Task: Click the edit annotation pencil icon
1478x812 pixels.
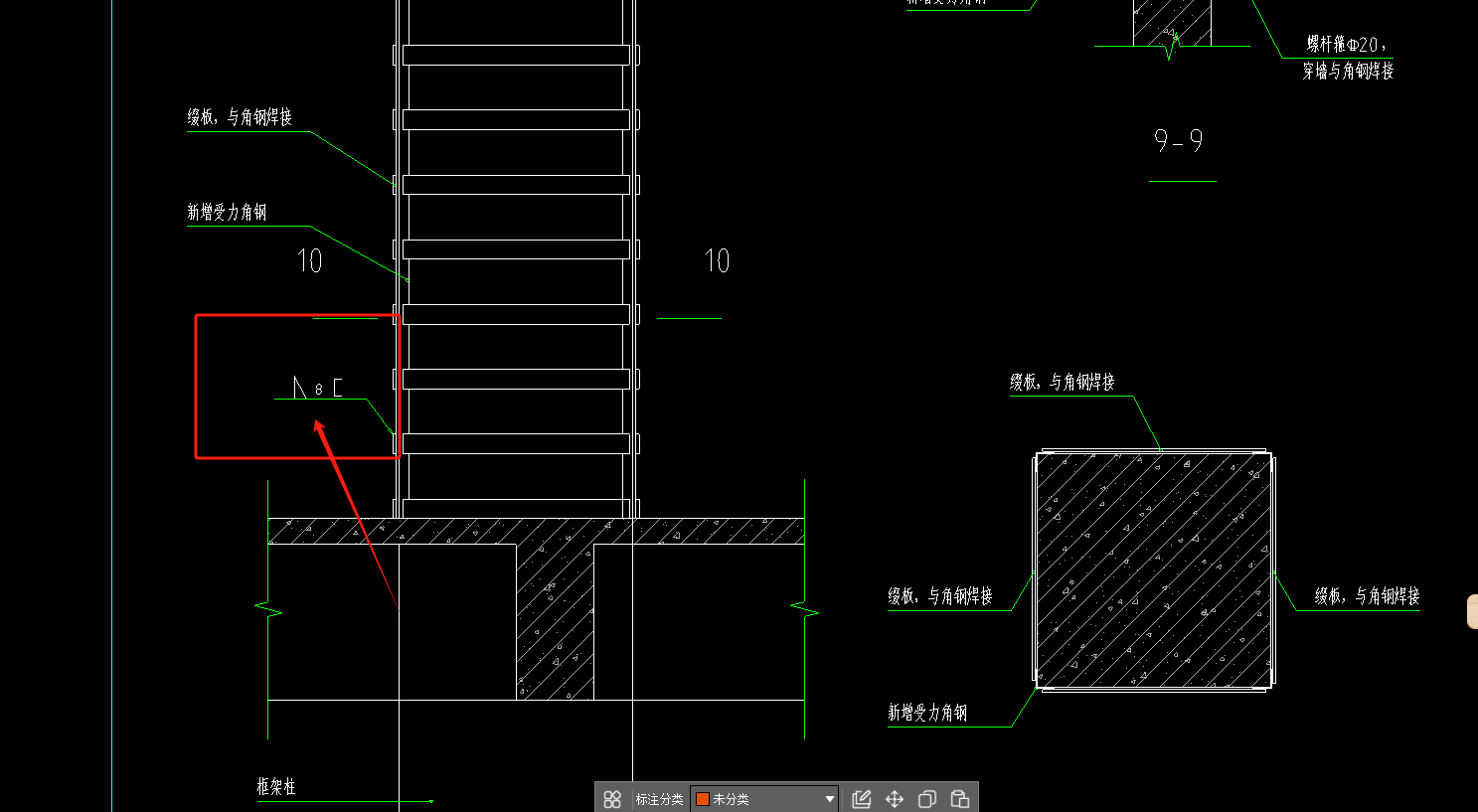Action: coord(862,799)
